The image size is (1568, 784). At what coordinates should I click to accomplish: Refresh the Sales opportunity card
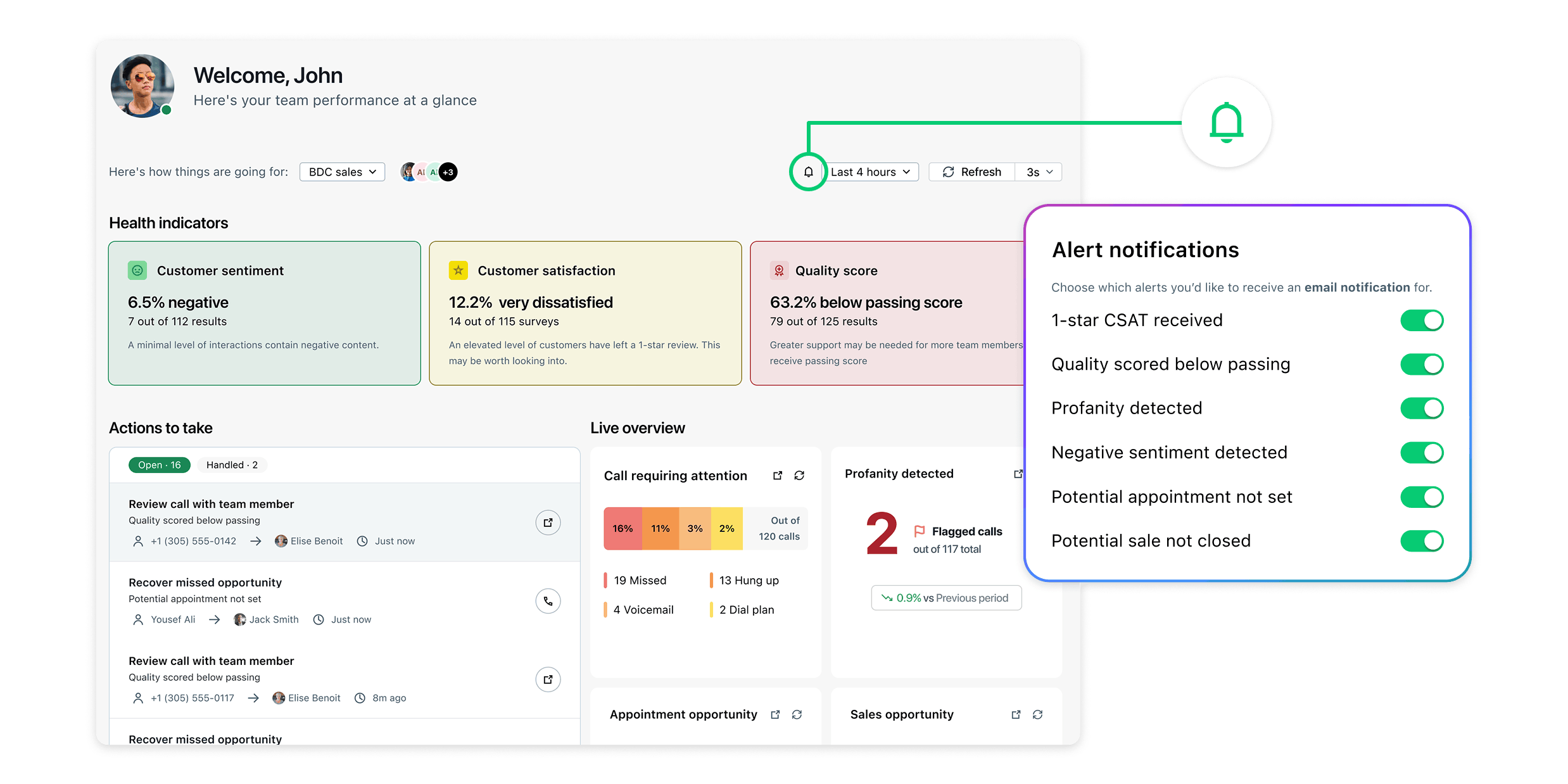pyautogui.click(x=1037, y=714)
